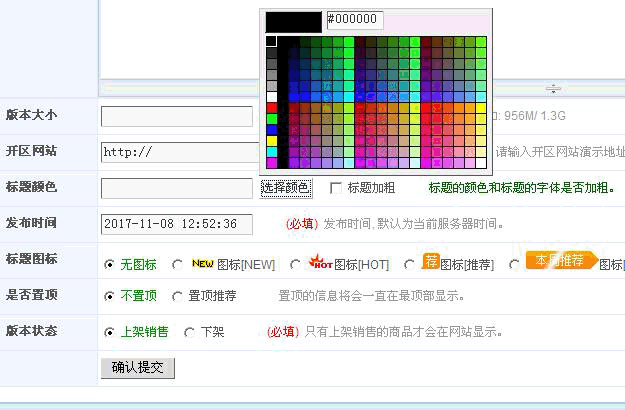Pick the dark gray swatch below black
The width and height of the screenshot is (625, 410).
pos(271,53)
